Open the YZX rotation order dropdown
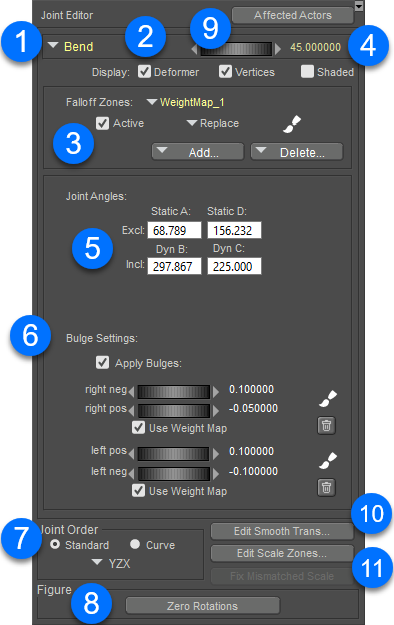 pyautogui.click(x=111, y=563)
